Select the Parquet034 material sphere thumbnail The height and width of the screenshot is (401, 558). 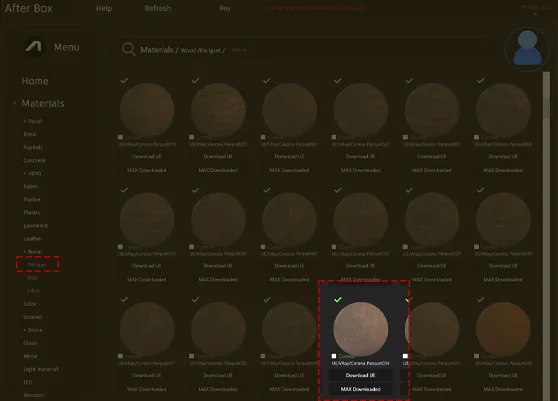360,329
